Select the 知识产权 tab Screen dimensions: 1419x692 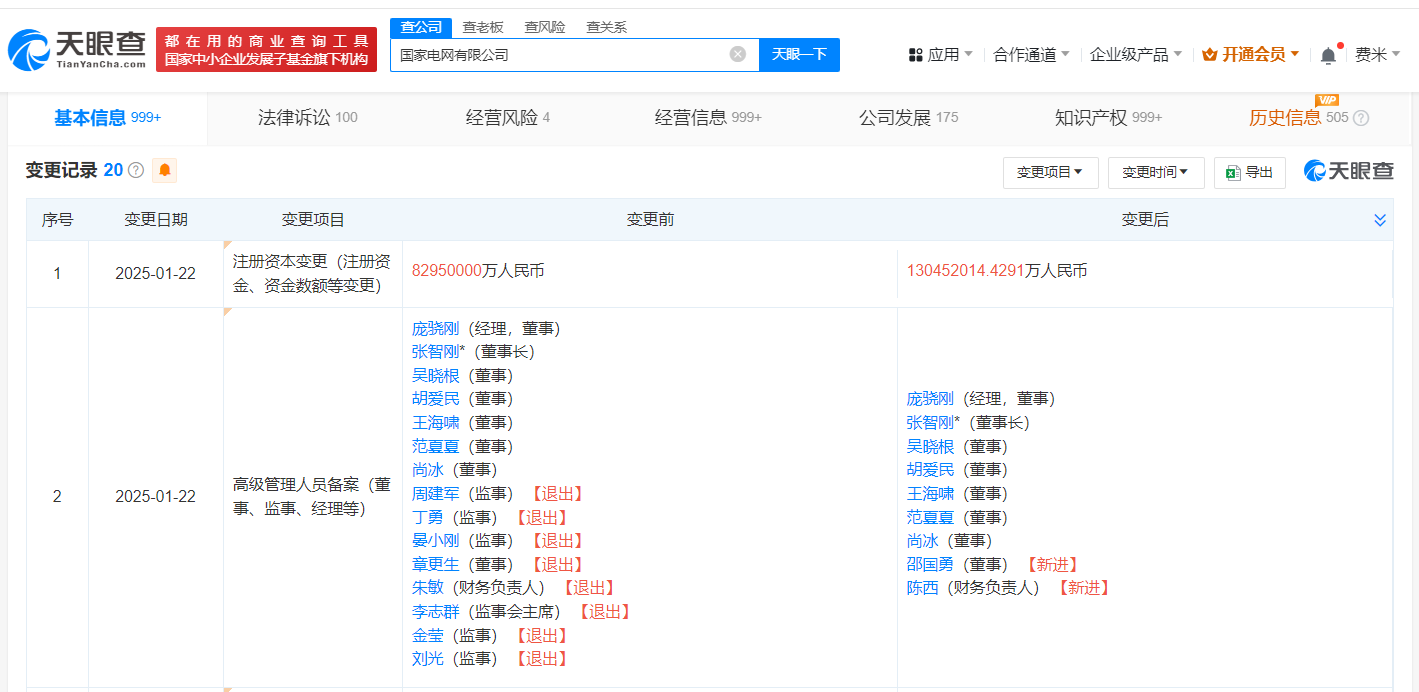pos(1108,118)
